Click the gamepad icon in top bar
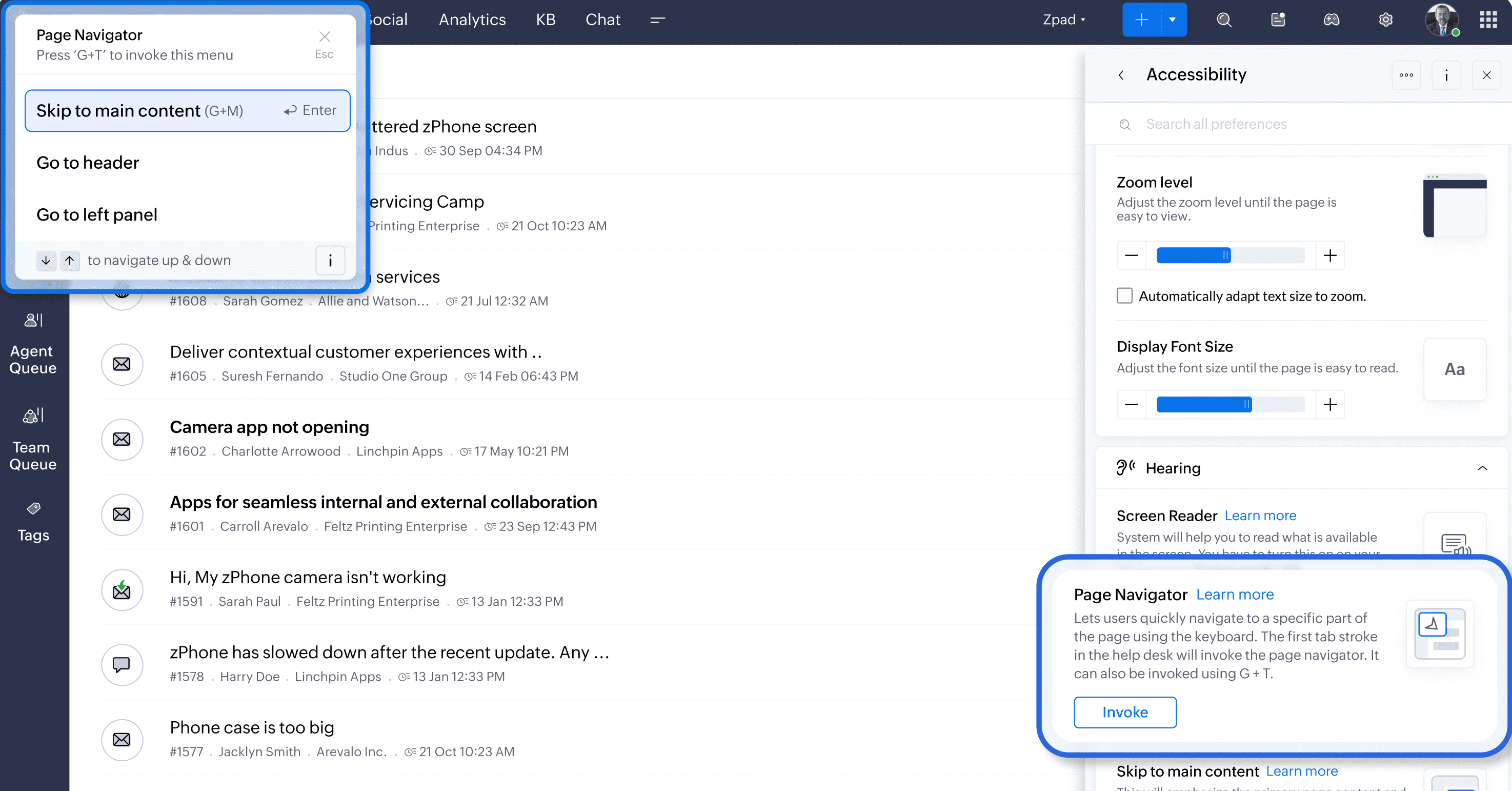This screenshot has height=791, width=1512. [x=1331, y=20]
